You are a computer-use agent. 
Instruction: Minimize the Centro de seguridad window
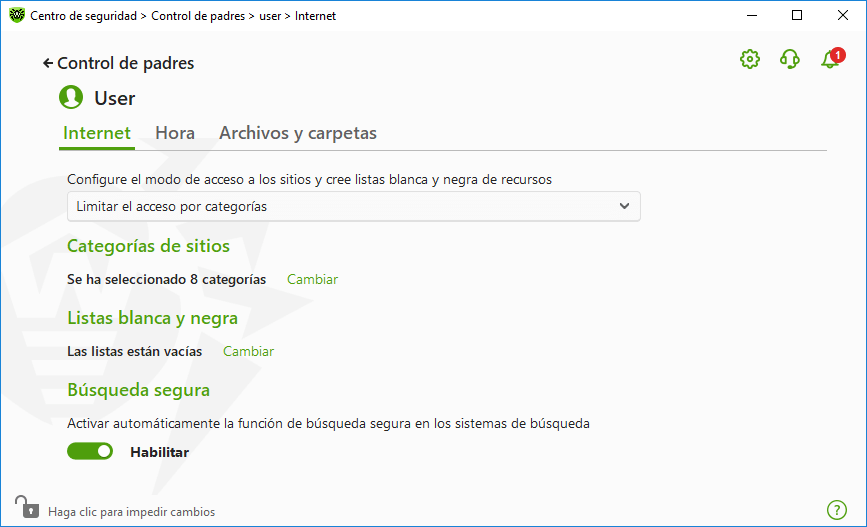point(752,15)
